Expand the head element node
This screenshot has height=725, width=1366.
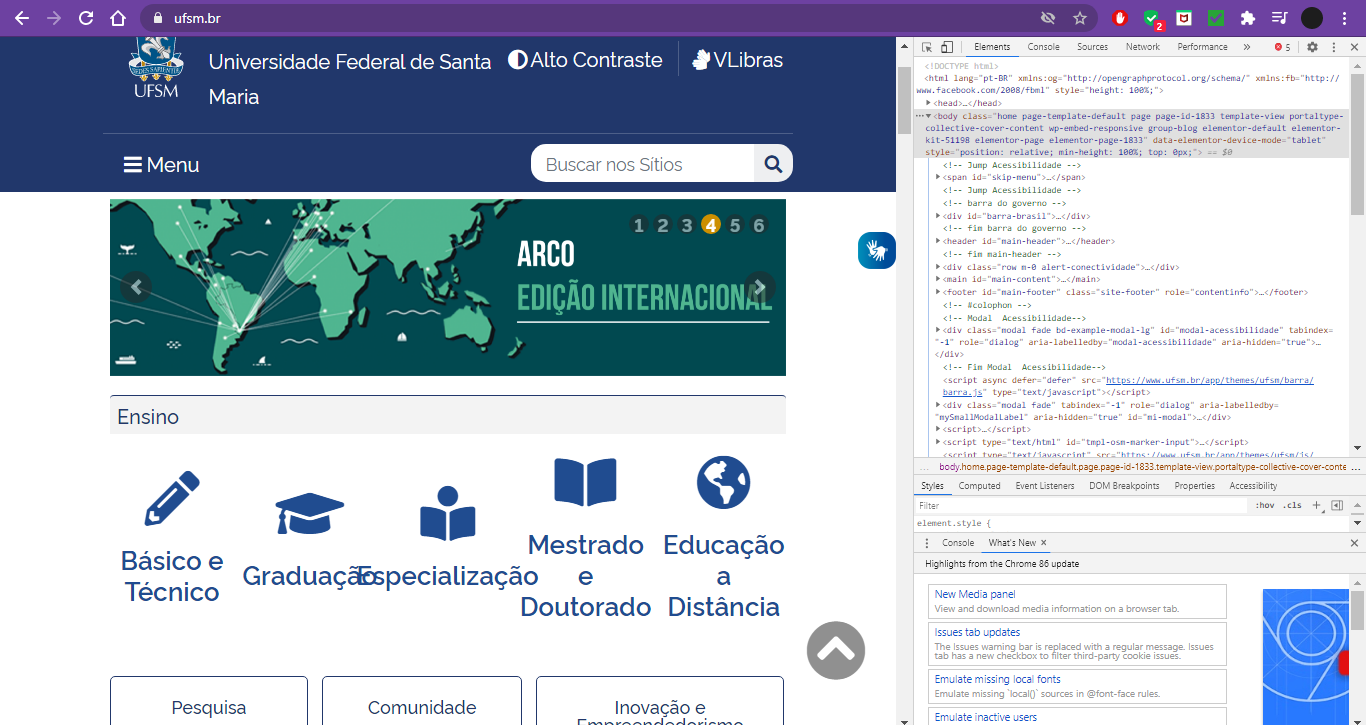point(929,103)
